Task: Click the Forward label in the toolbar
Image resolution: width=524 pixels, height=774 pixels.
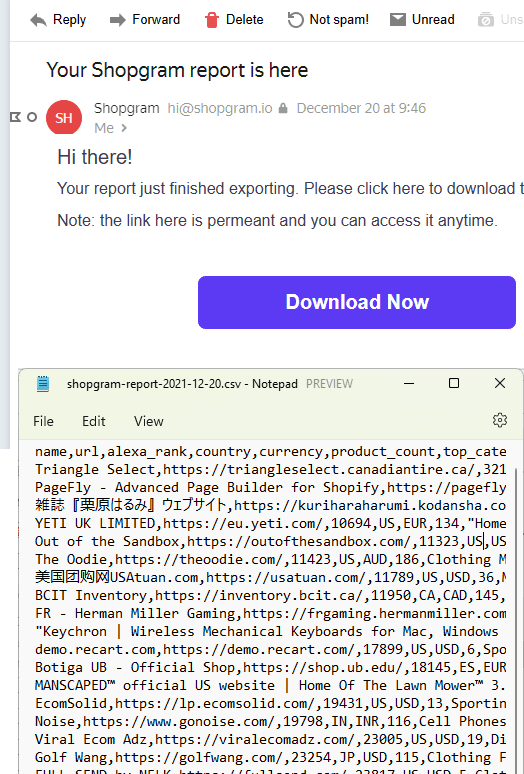Action: point(156,20)
